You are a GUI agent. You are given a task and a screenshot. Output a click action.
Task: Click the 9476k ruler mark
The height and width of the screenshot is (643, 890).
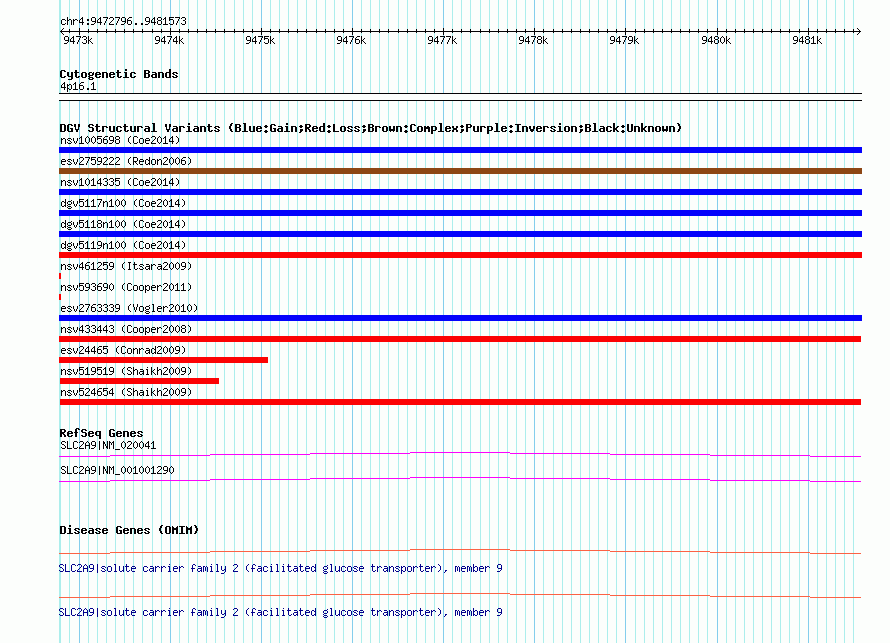pyautogui.click(x=351, y=40)
